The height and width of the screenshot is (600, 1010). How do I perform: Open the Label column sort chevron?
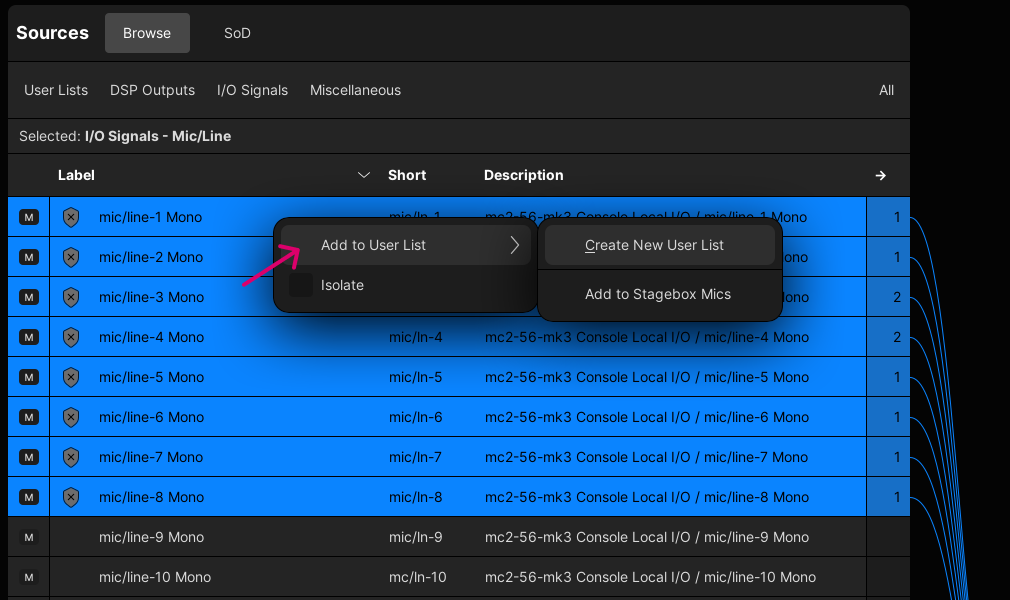coord(364,175)
